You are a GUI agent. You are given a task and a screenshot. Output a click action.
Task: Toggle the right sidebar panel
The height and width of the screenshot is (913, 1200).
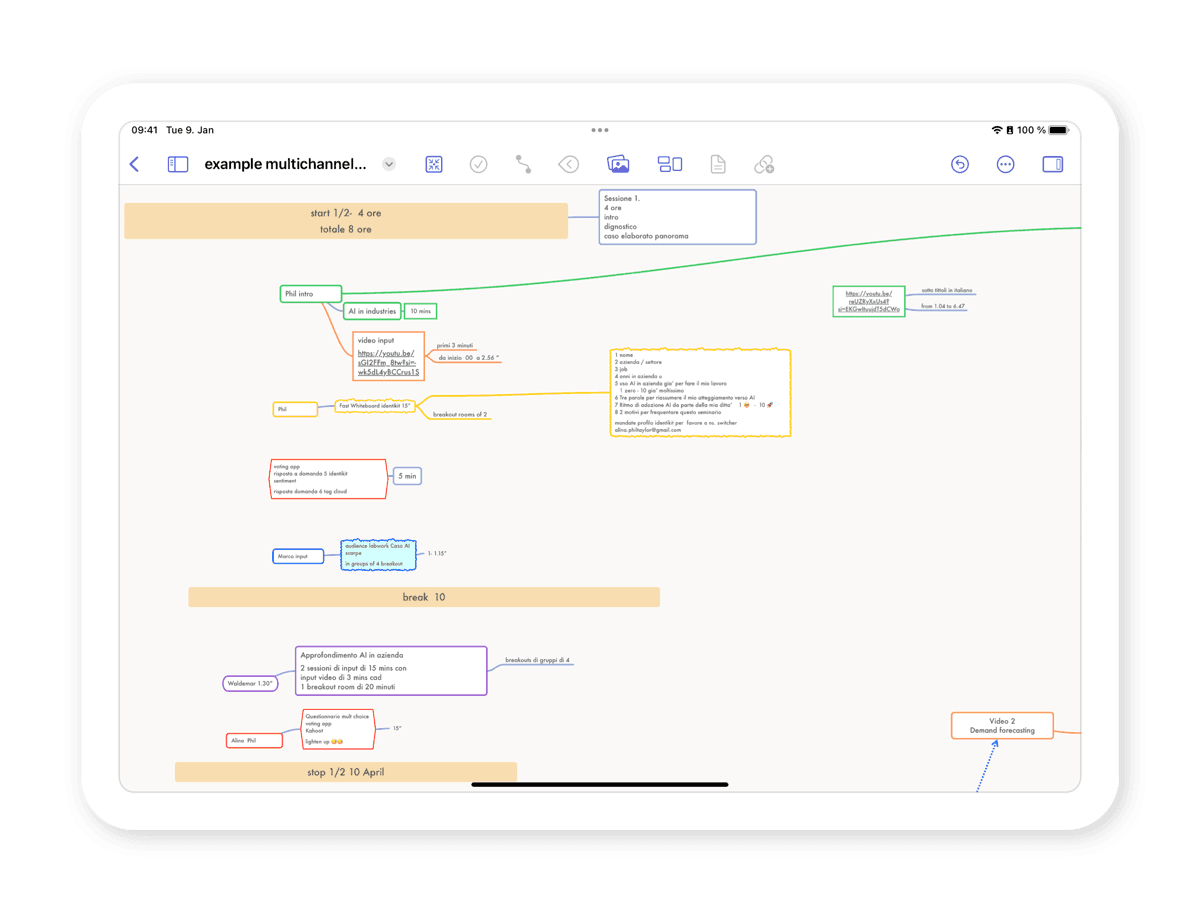[1051, 163]
